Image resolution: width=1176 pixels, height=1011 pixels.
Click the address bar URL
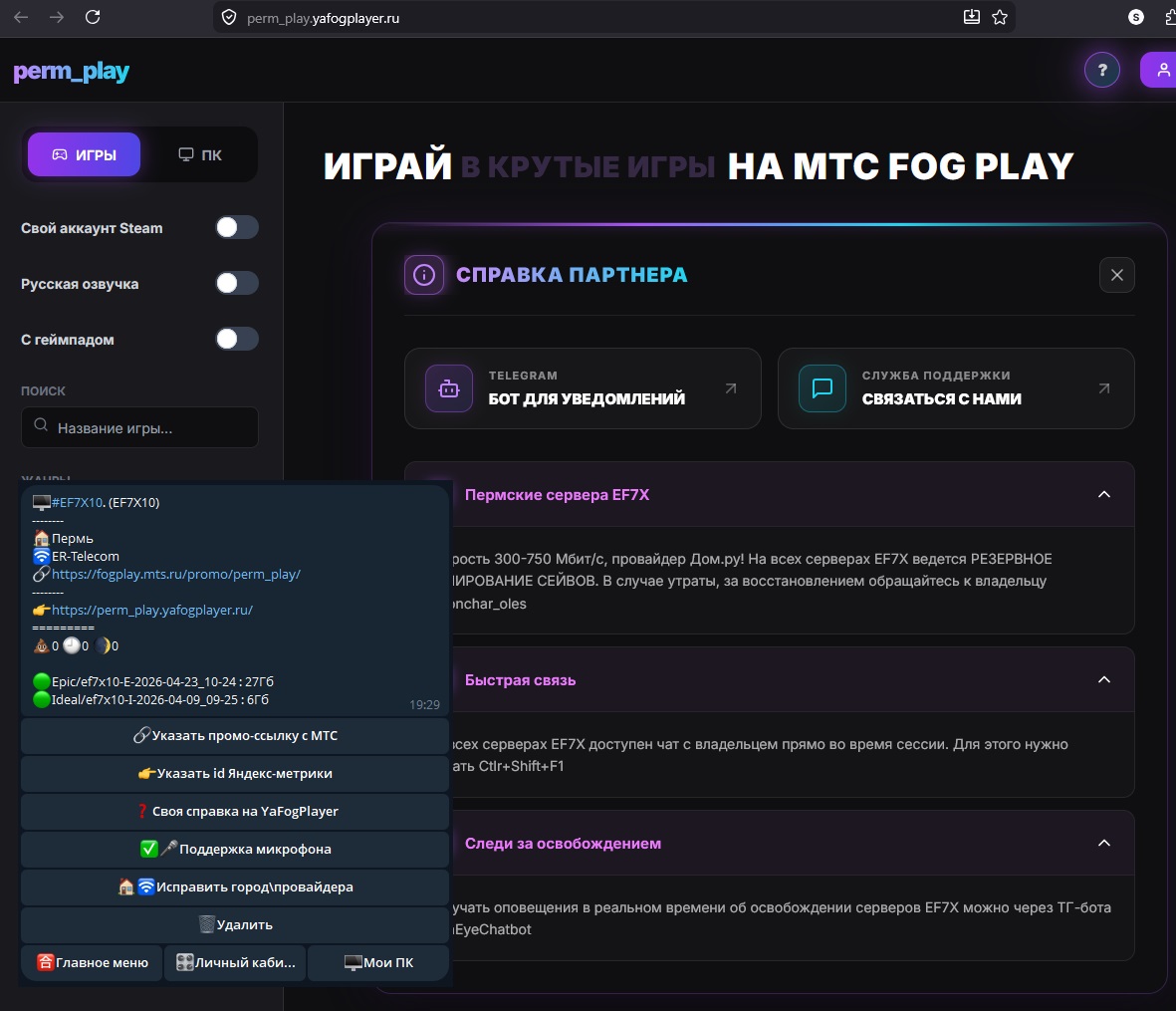323,19
